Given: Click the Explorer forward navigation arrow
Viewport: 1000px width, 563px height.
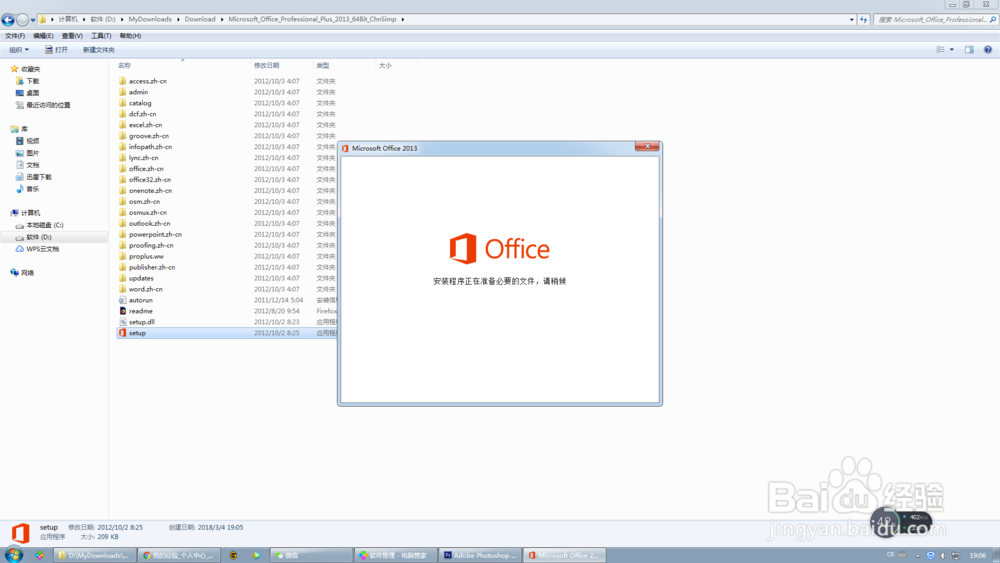Looking at the screenshot, I should pyautogui.click(x=22, y=20).
